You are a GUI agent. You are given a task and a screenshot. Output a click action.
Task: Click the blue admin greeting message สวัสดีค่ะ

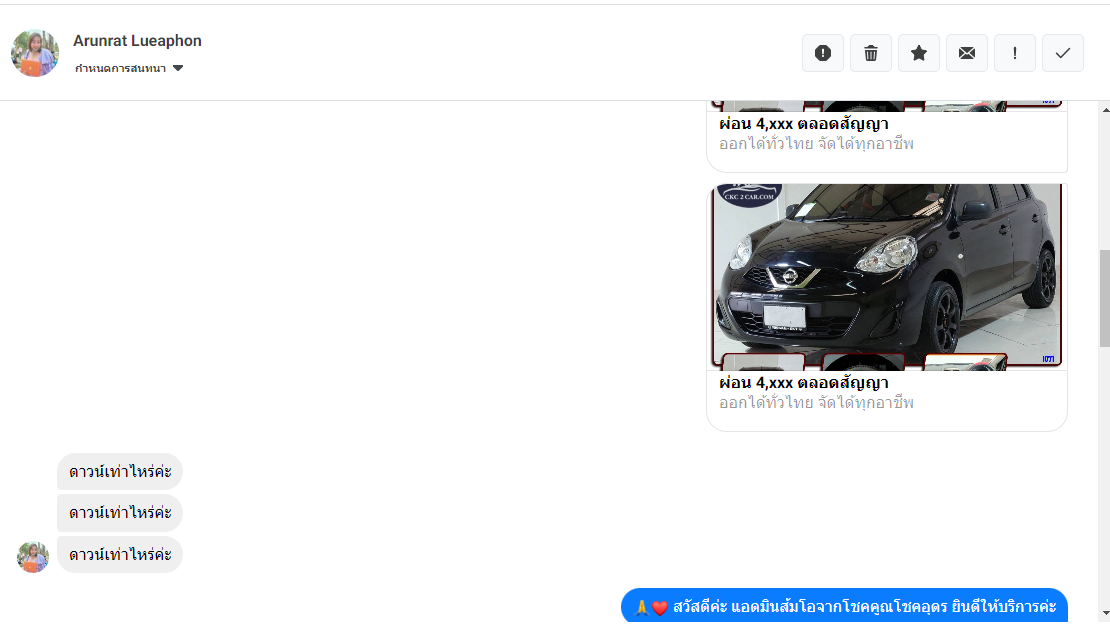click(x=844, y=606)
